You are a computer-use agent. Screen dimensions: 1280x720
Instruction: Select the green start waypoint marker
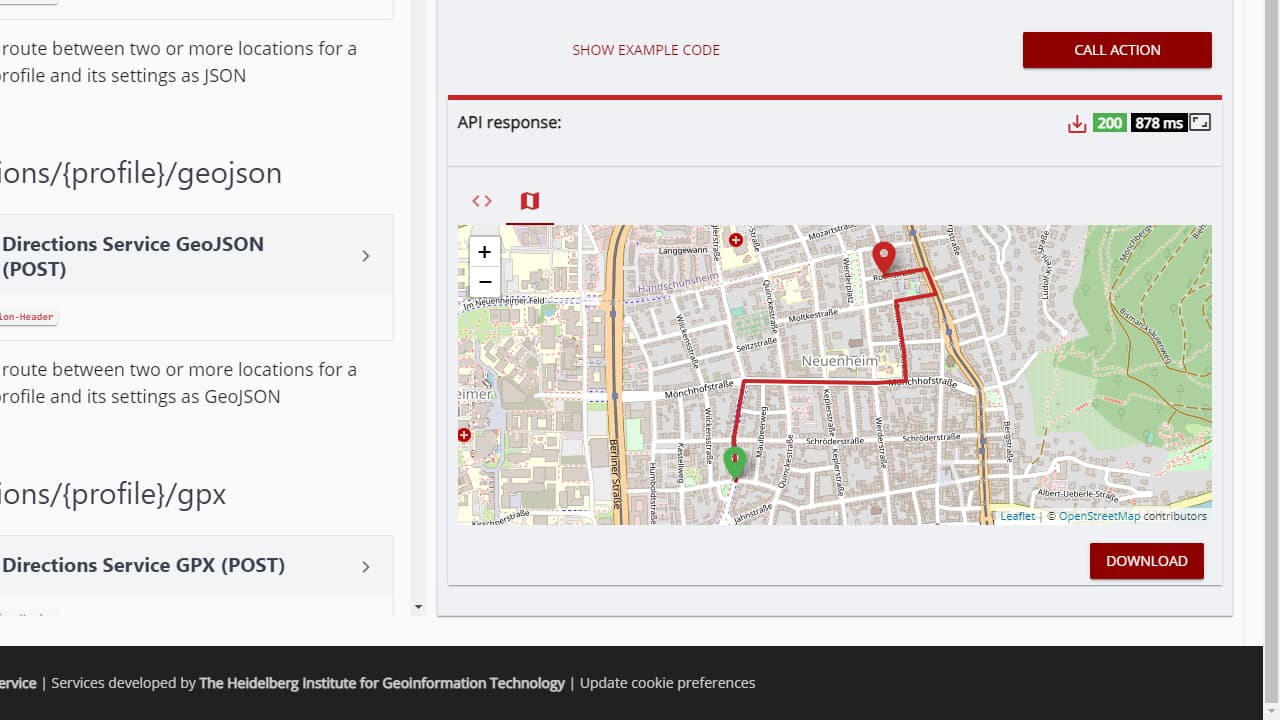click(x=735, y=458)
